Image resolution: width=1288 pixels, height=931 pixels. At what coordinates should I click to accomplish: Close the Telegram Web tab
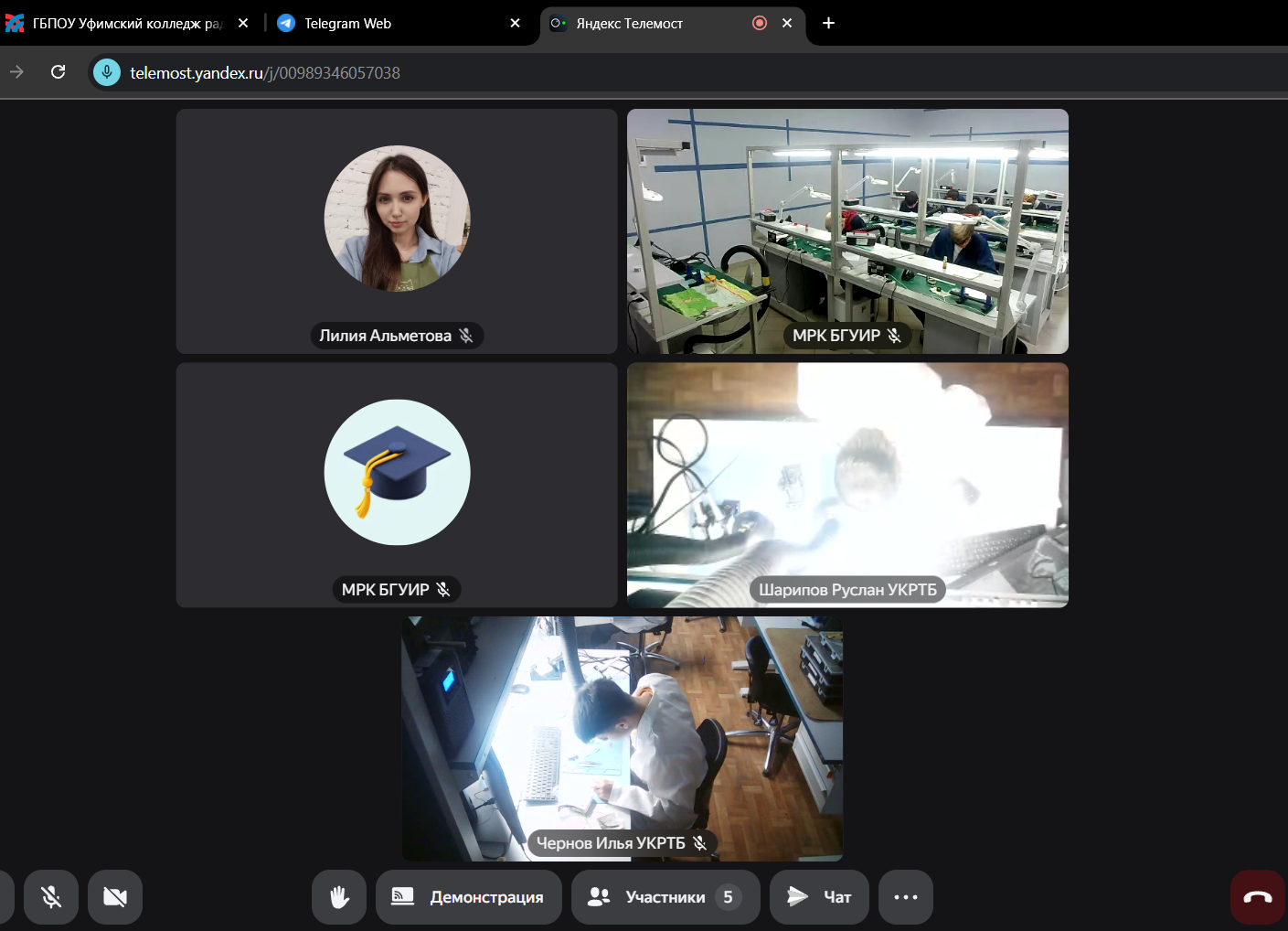(x=515, y=23)
